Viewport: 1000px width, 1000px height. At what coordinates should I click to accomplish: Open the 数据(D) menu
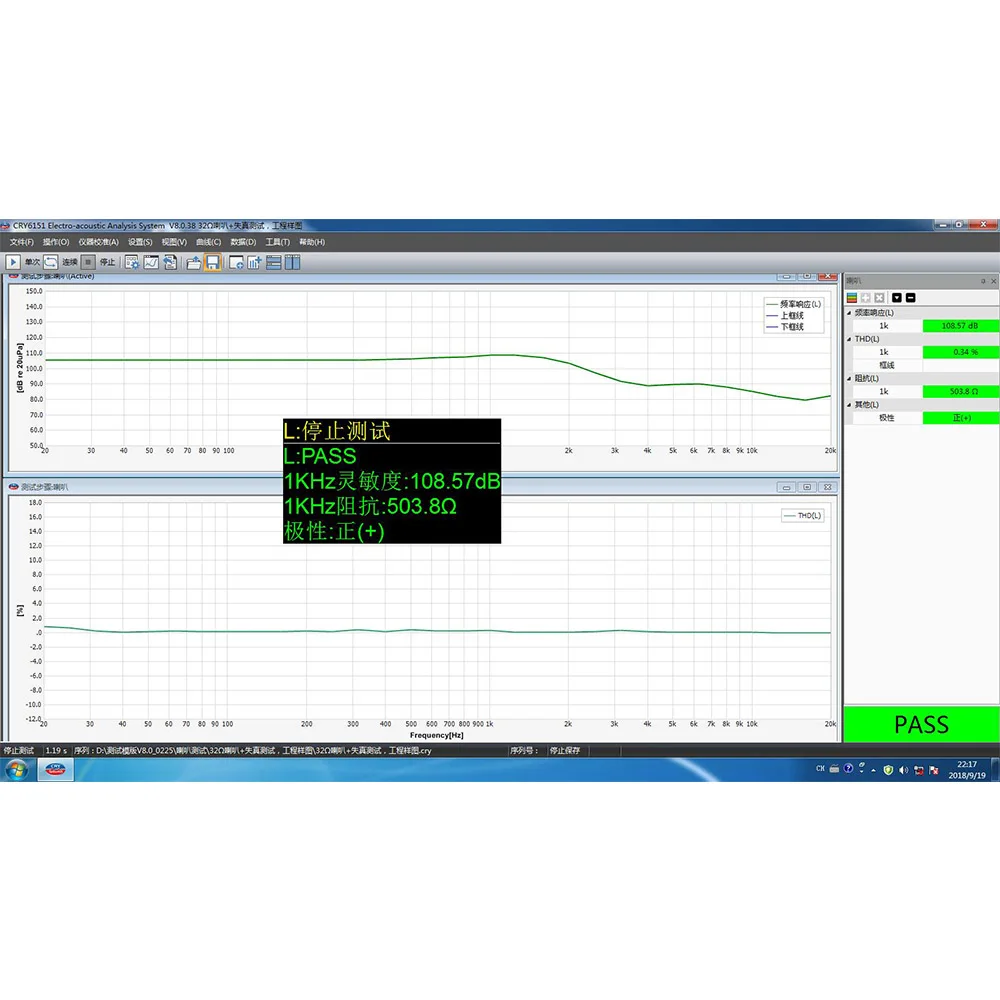(x=243, y=242)
